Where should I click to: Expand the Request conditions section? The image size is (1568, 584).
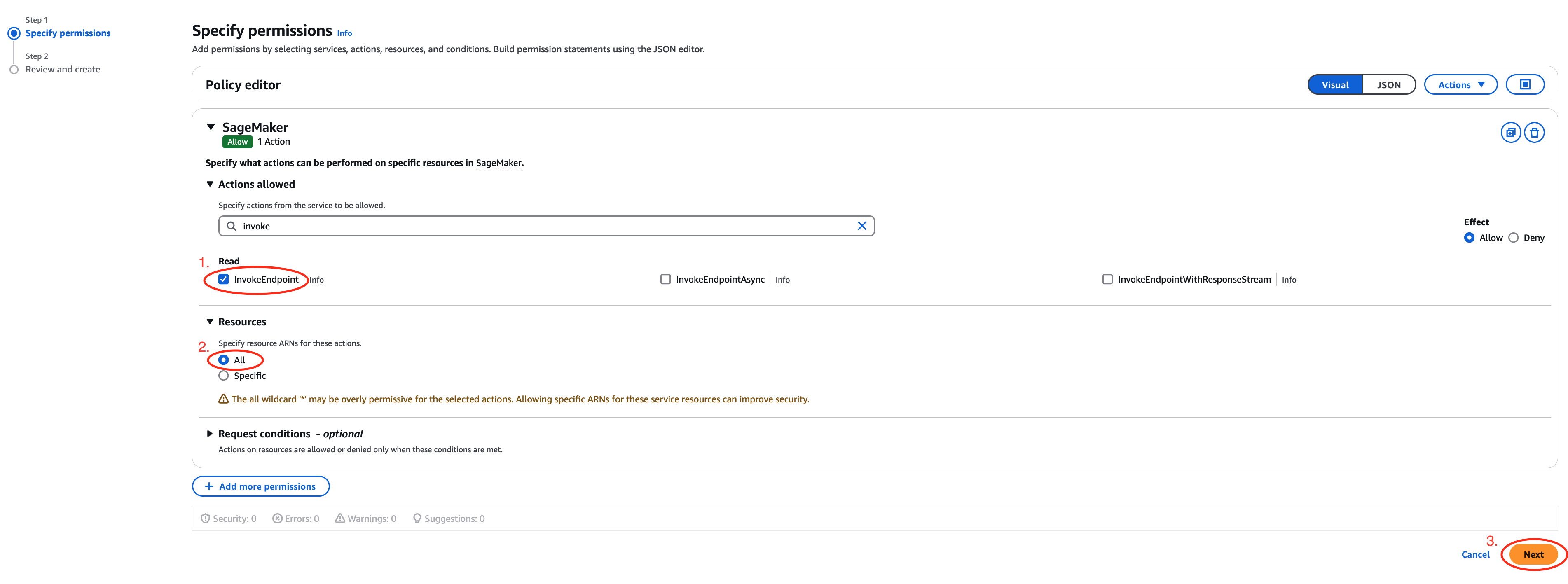point(209,434)
